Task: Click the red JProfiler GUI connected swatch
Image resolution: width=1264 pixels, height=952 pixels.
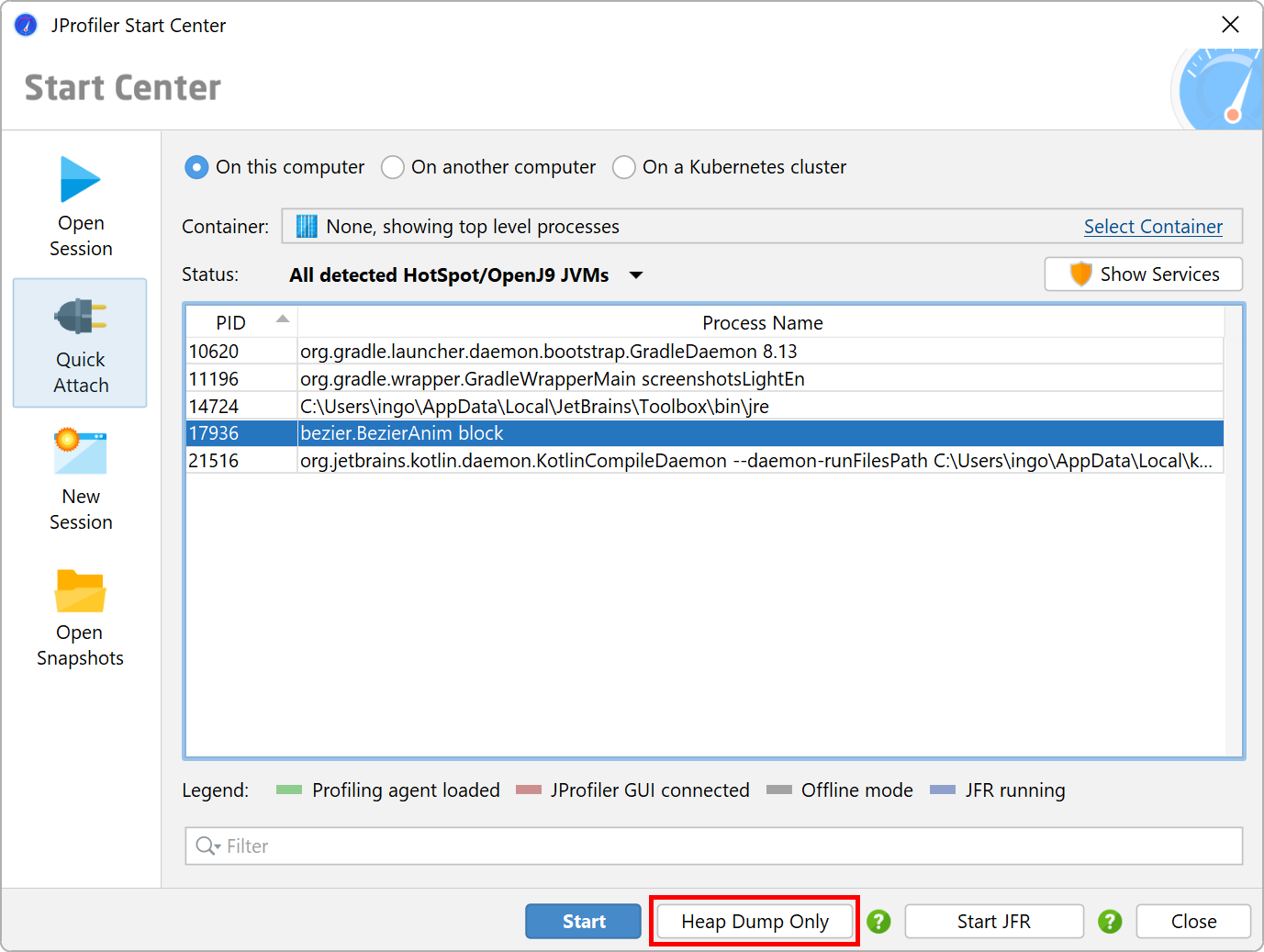Action: pyautogui.click(x=529, y=790)
